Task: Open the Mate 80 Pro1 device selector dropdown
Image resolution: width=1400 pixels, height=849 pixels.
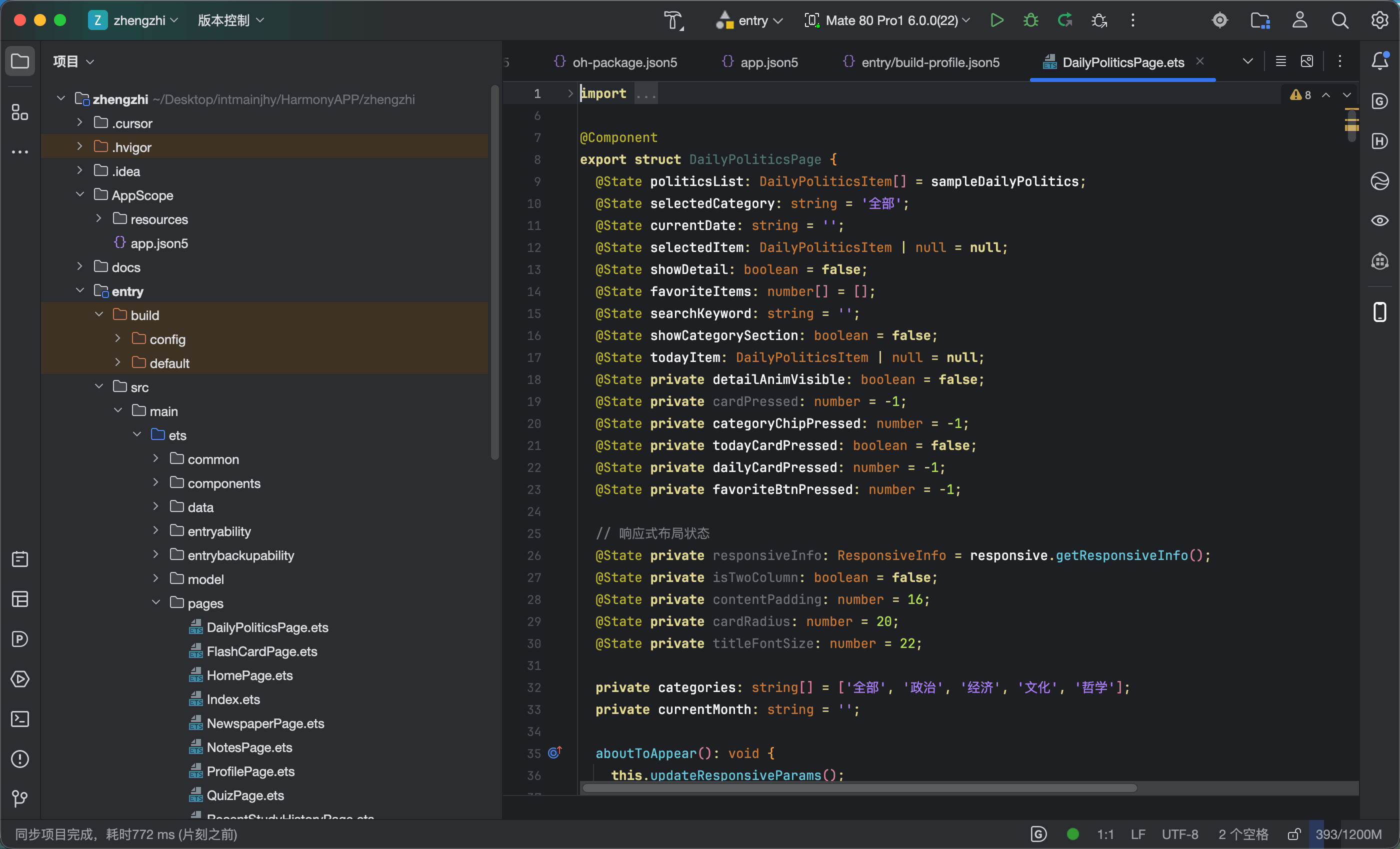Action: tap(887, 20)
